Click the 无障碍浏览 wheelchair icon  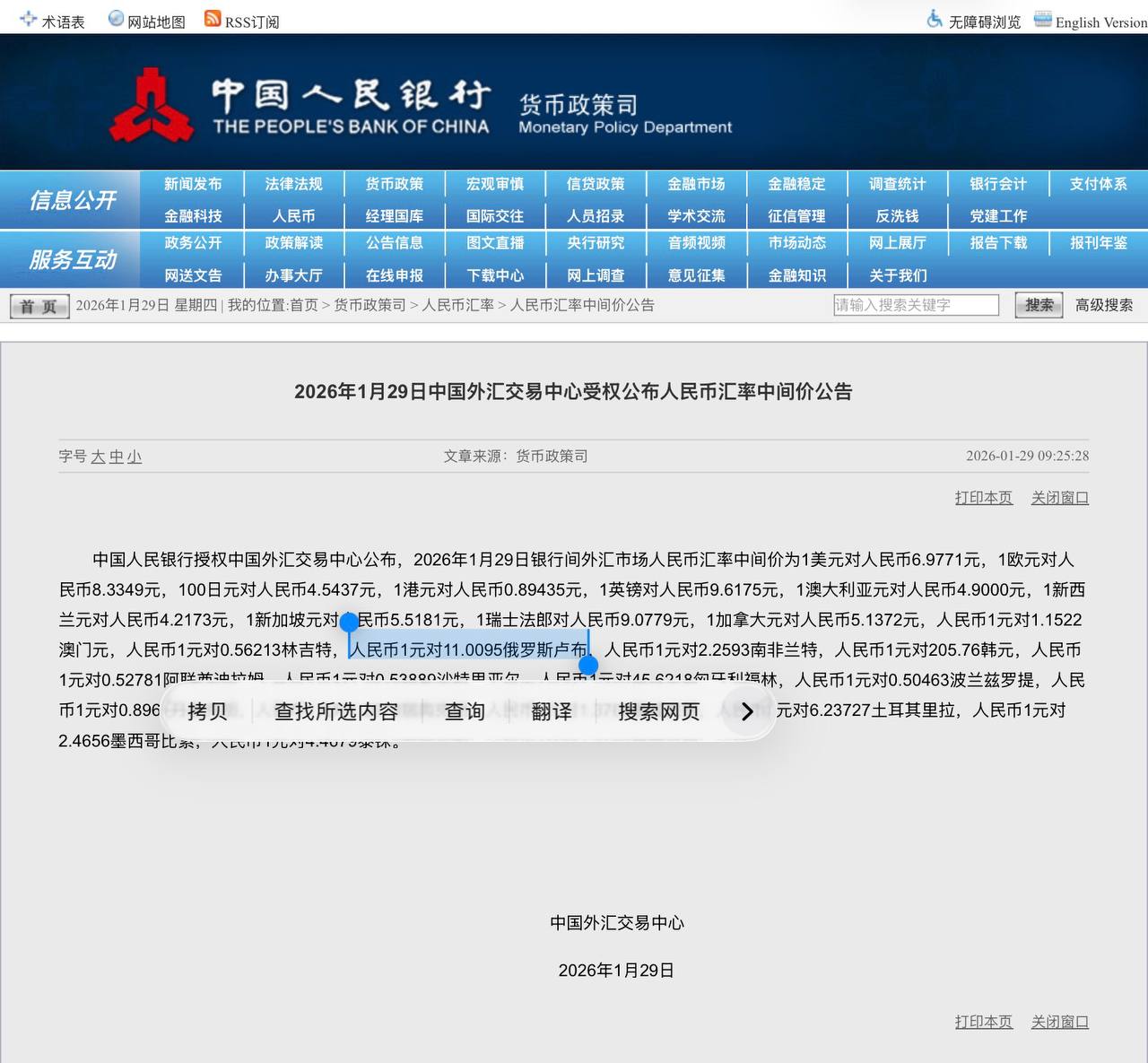[935, 19]
